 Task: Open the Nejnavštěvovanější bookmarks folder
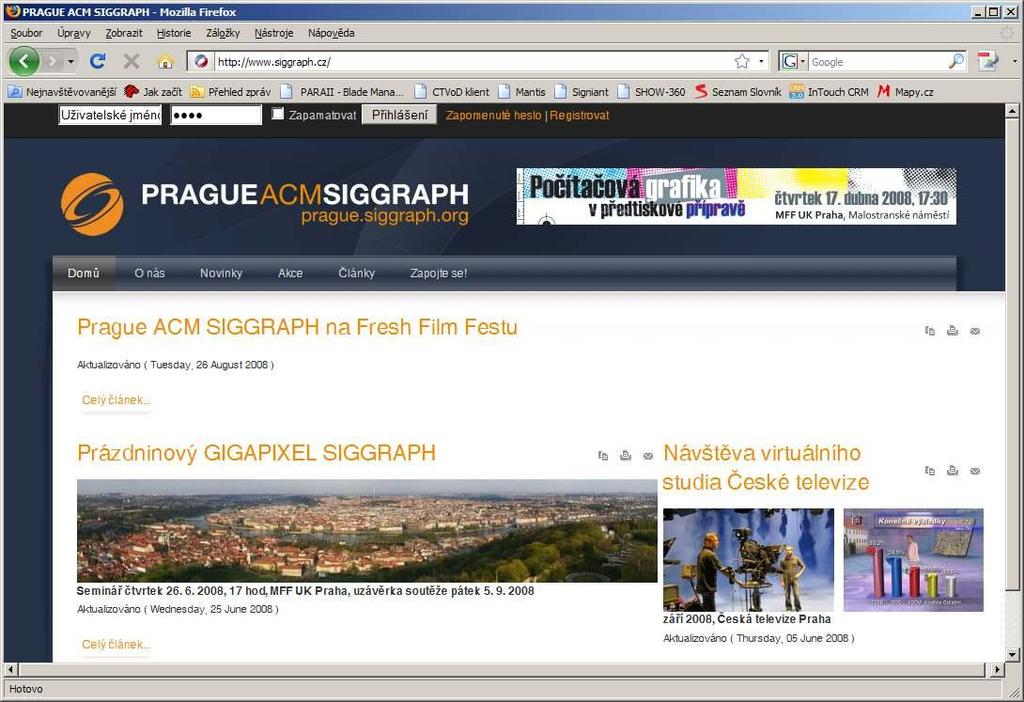pos(62,92)
